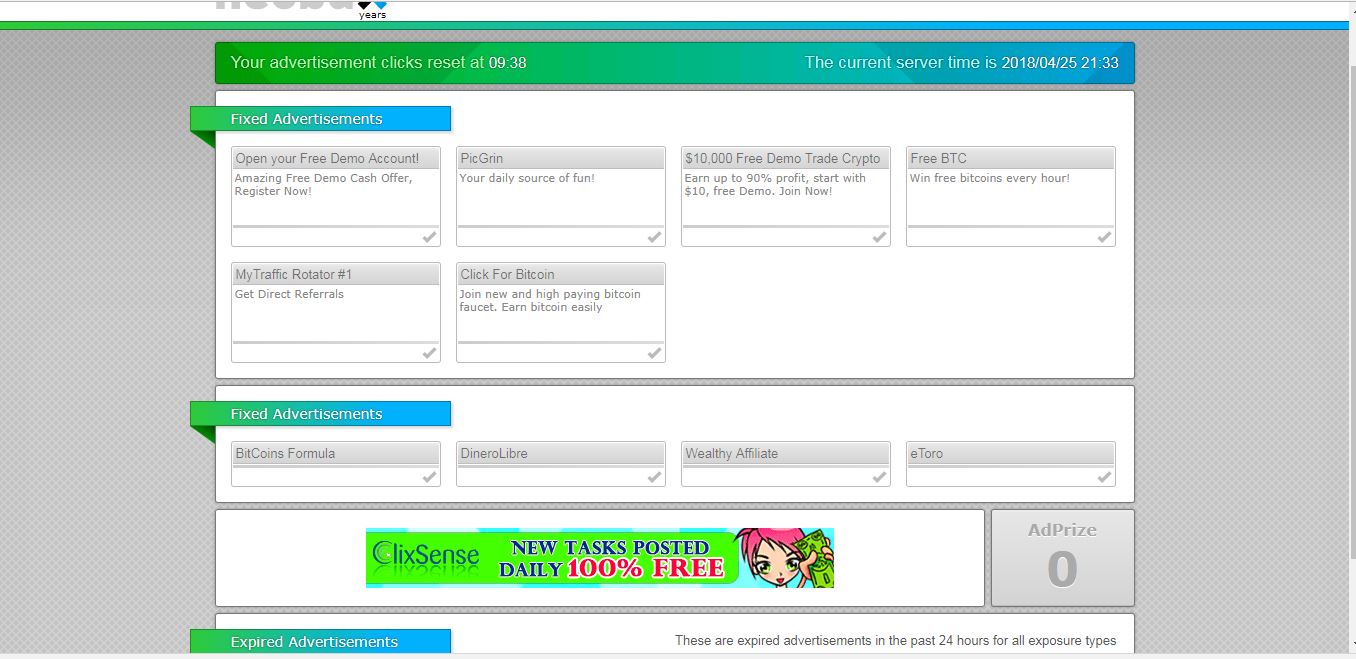Click the checkmark on the DineroLibre ad
The height and width of the screenshot is (659, 1356).
click(654, 477)
